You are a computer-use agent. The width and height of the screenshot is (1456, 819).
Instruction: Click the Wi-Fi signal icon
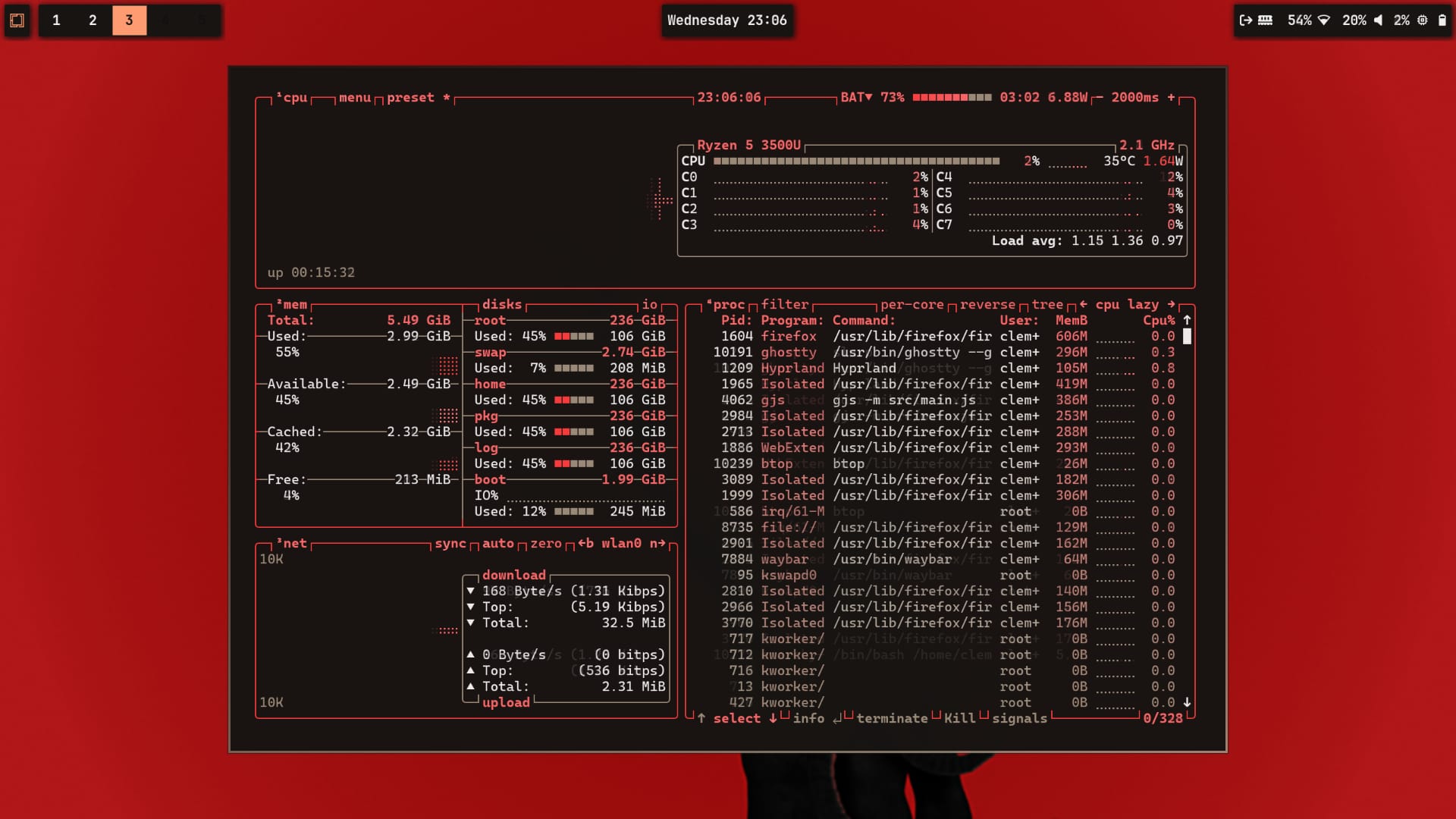click(x=1324, y=20)
